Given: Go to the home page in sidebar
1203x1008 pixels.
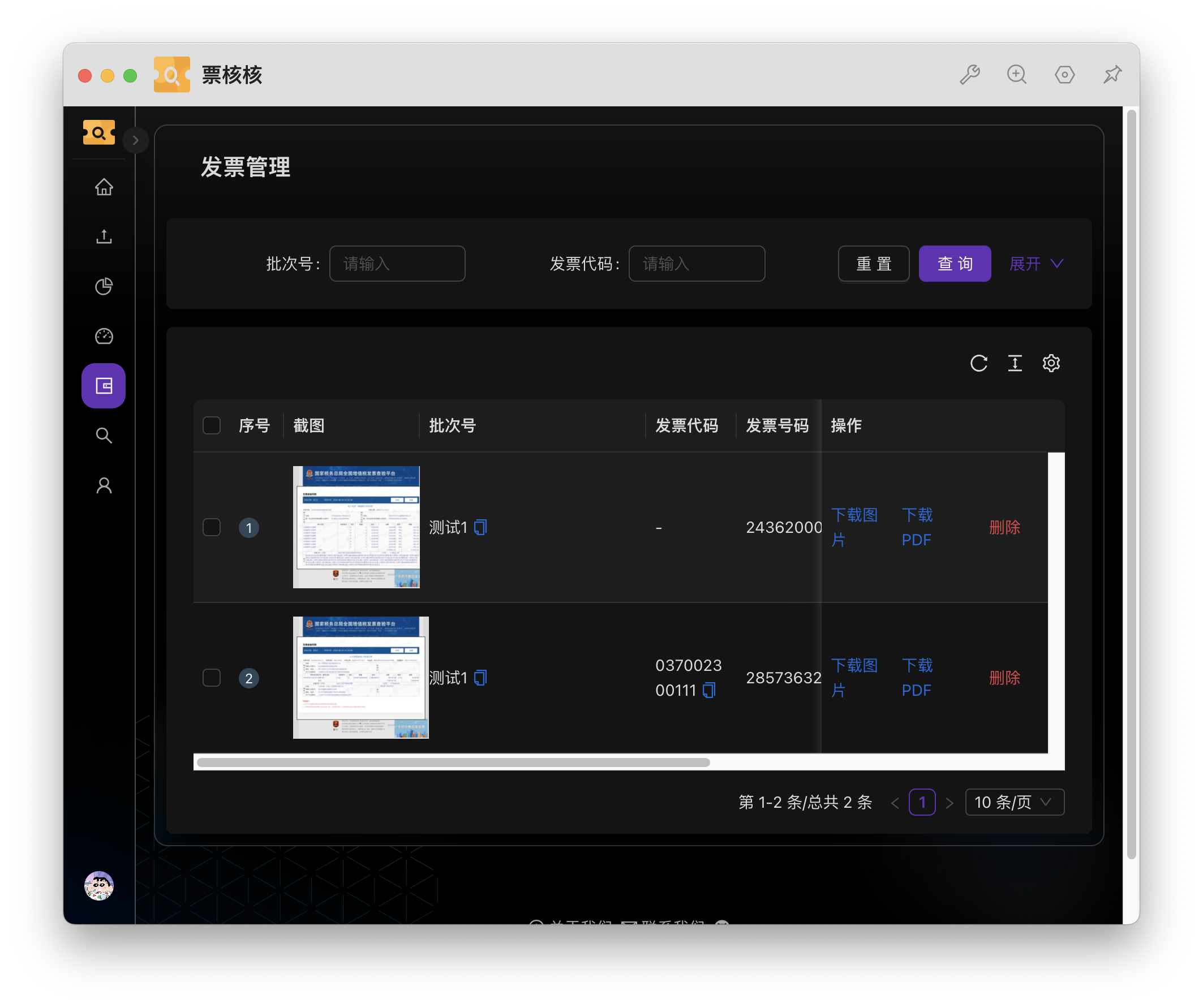Looking at the screenshot, I should pos(104,187).
